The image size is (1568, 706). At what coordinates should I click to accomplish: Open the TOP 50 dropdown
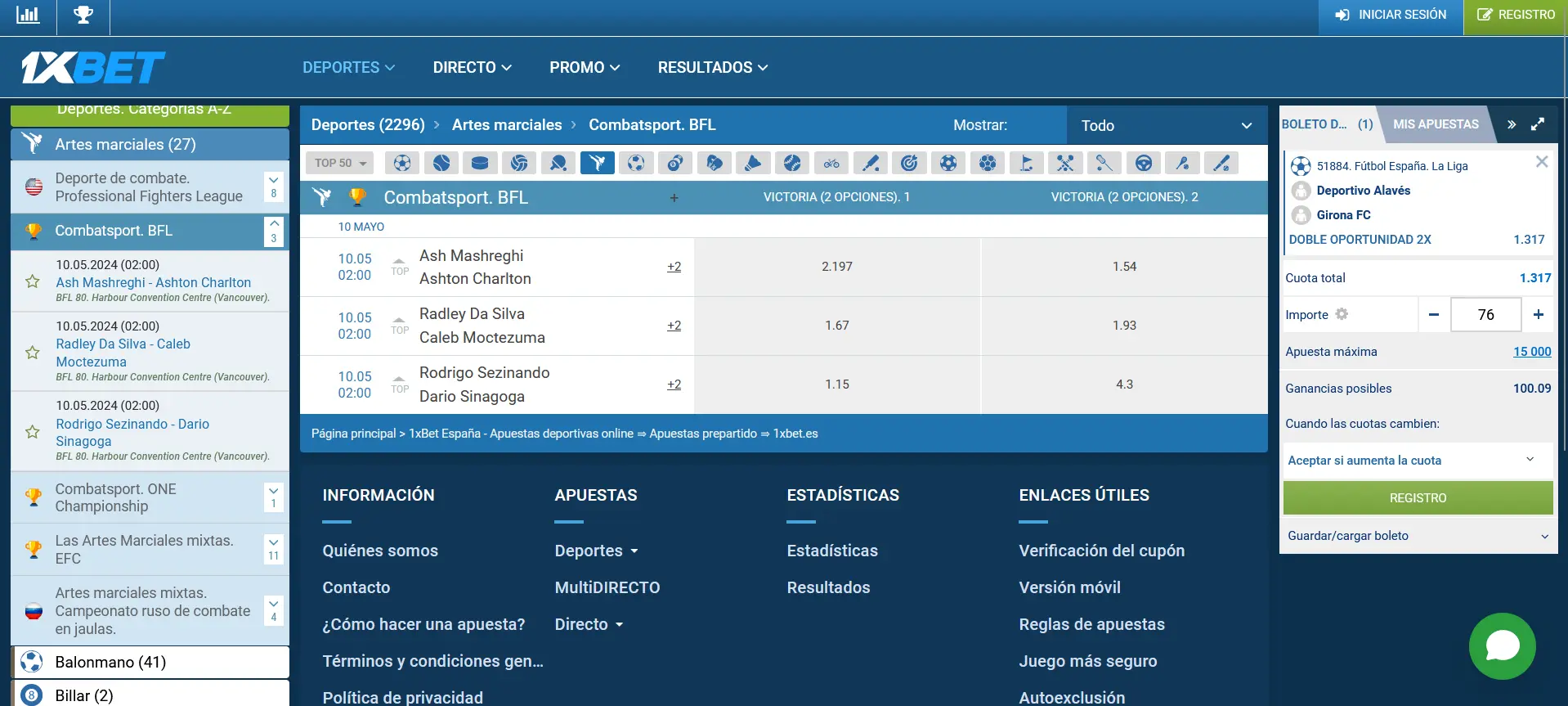tap(340, 163)
